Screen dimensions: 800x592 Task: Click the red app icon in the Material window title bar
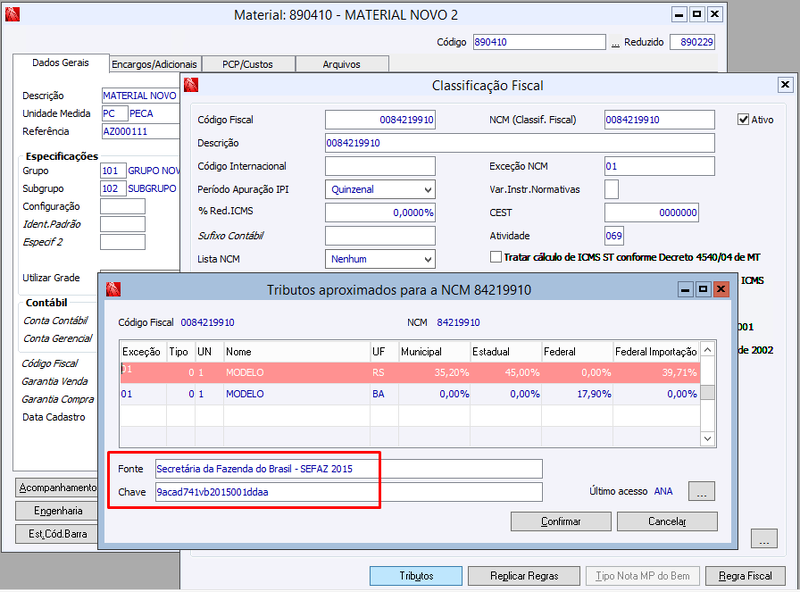point(12,14)
